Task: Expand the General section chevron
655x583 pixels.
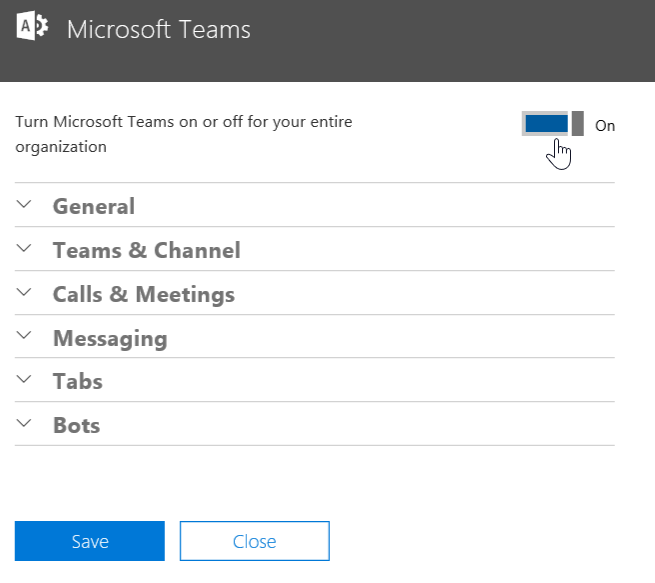Action: (x=25, y=205)
